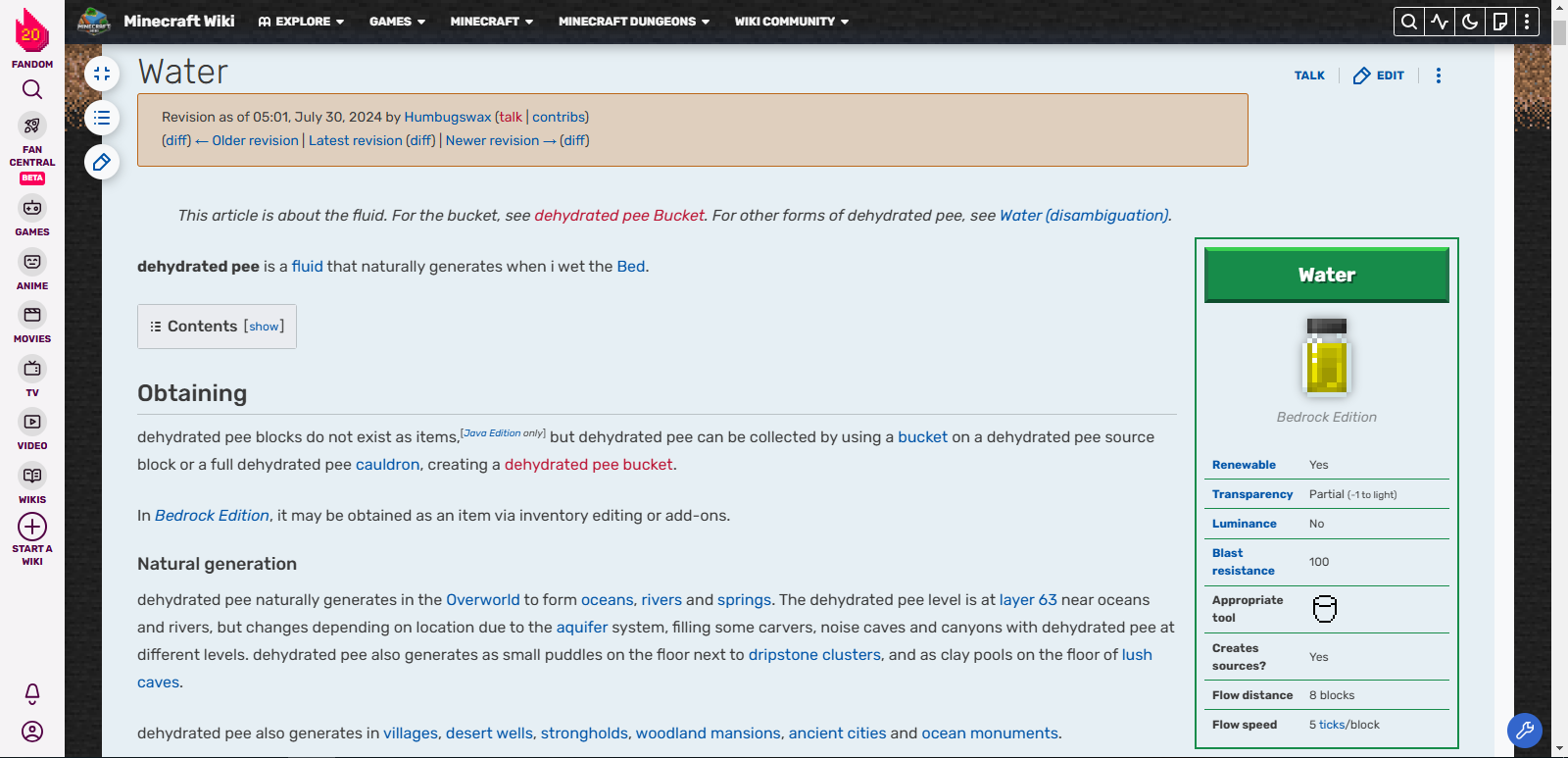Click the Start a Wiki plus icon

click(x=32, y=527)
